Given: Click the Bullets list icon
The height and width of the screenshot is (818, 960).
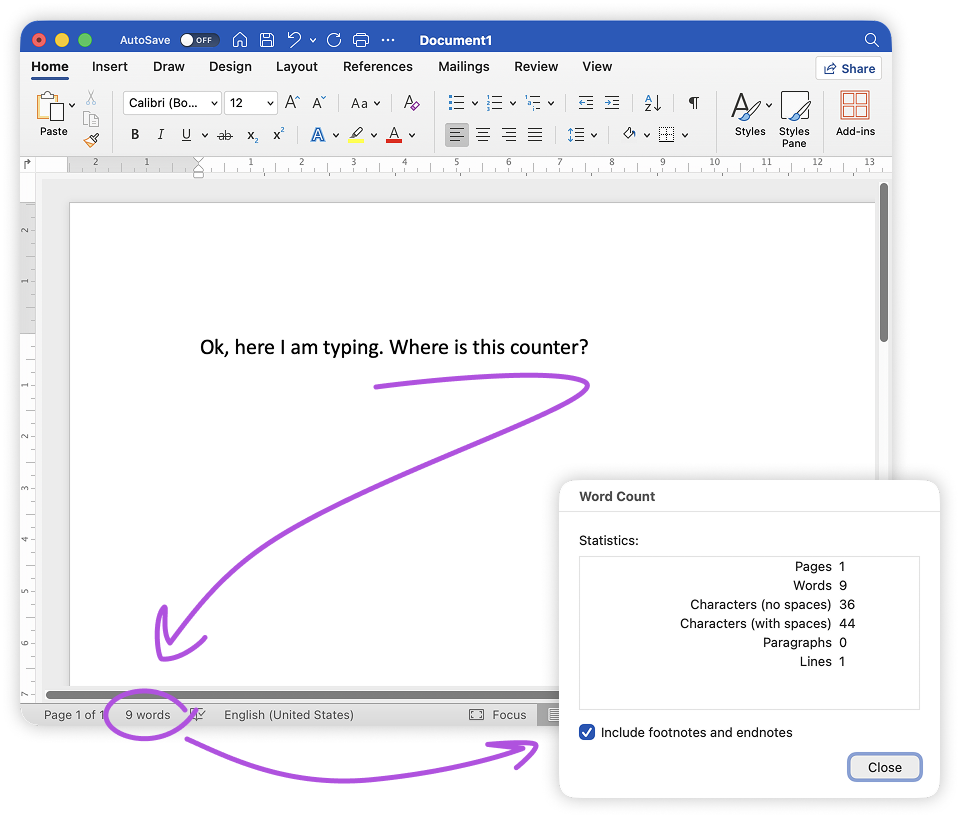Looking at the screenshot, I should (x=456, y=103).
